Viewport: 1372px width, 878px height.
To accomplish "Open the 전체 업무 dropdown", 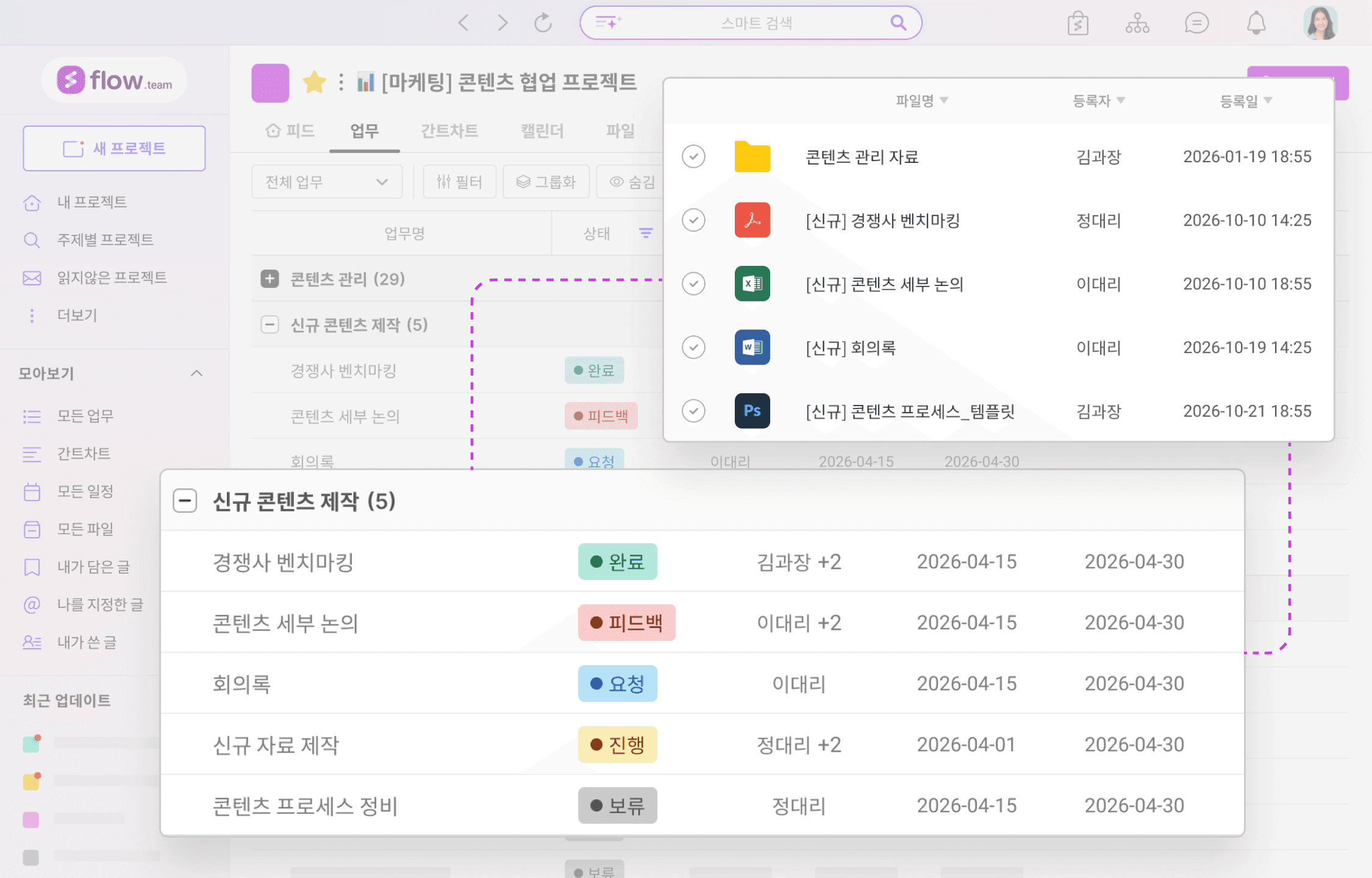I will (x=327, y=182).
